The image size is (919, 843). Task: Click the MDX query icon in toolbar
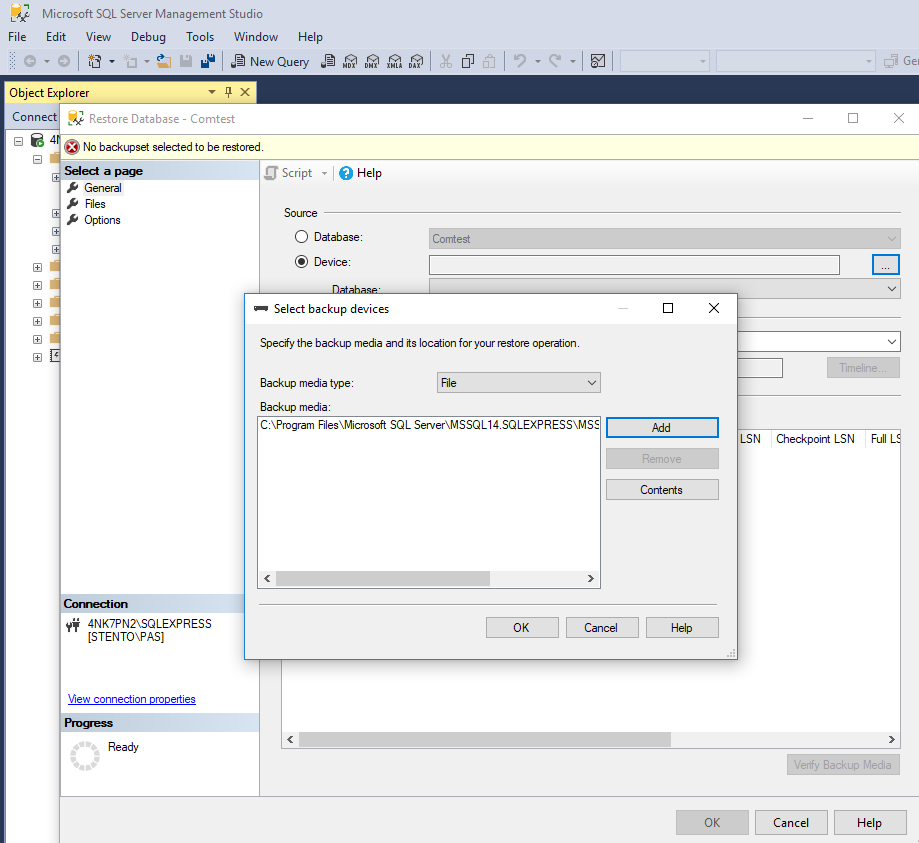click(349, 61)
